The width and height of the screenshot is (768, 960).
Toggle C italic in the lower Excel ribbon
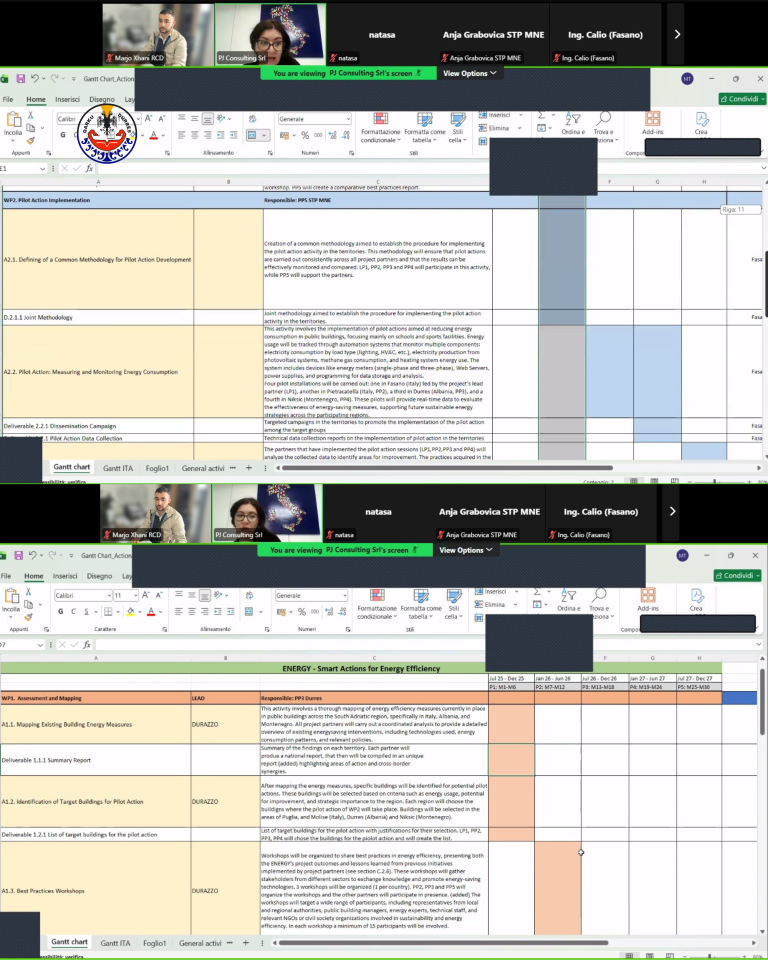pyautogui.click(x=73, y=611)
